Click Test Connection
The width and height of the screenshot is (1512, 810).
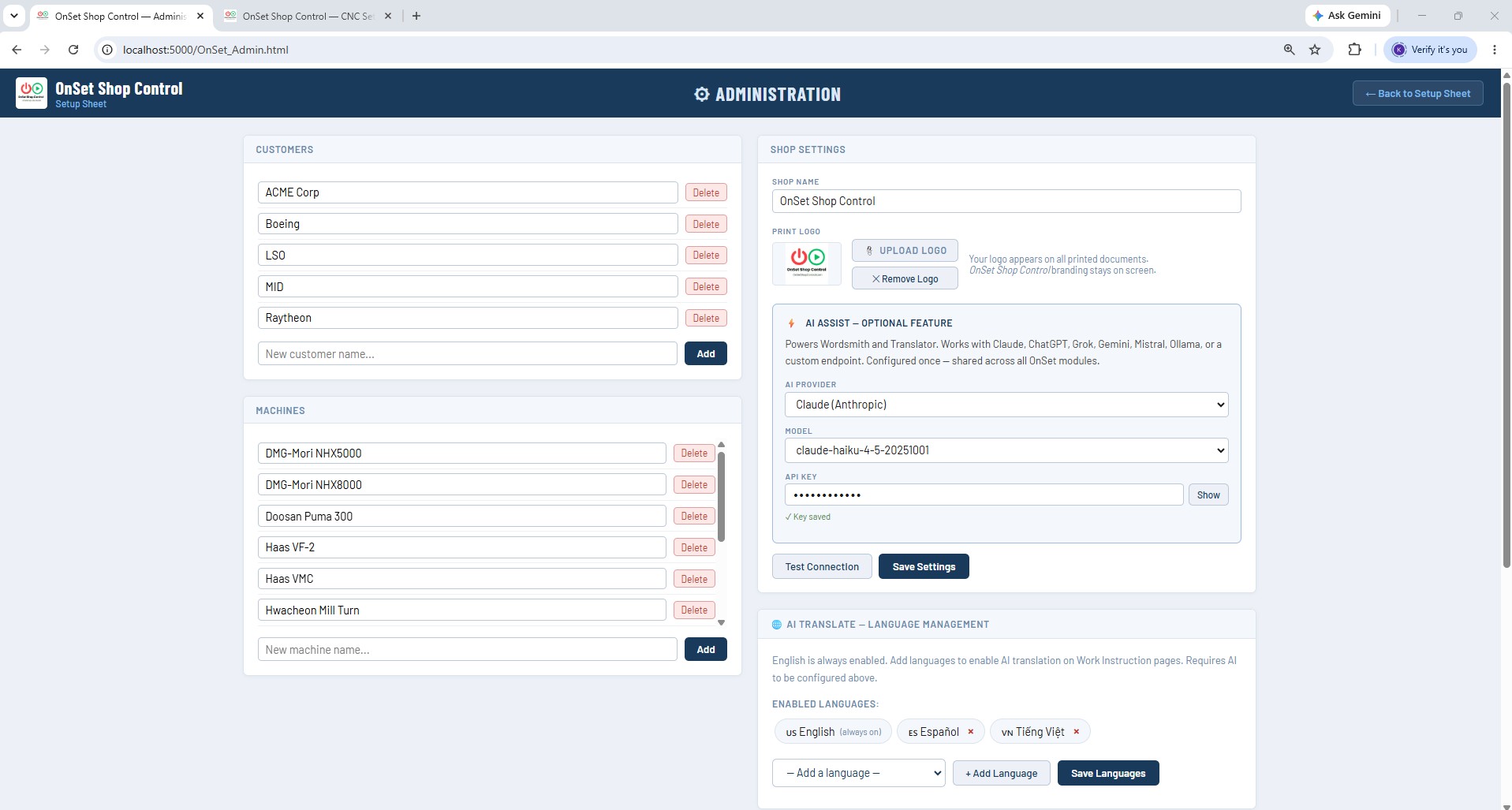tap(822, 566)
